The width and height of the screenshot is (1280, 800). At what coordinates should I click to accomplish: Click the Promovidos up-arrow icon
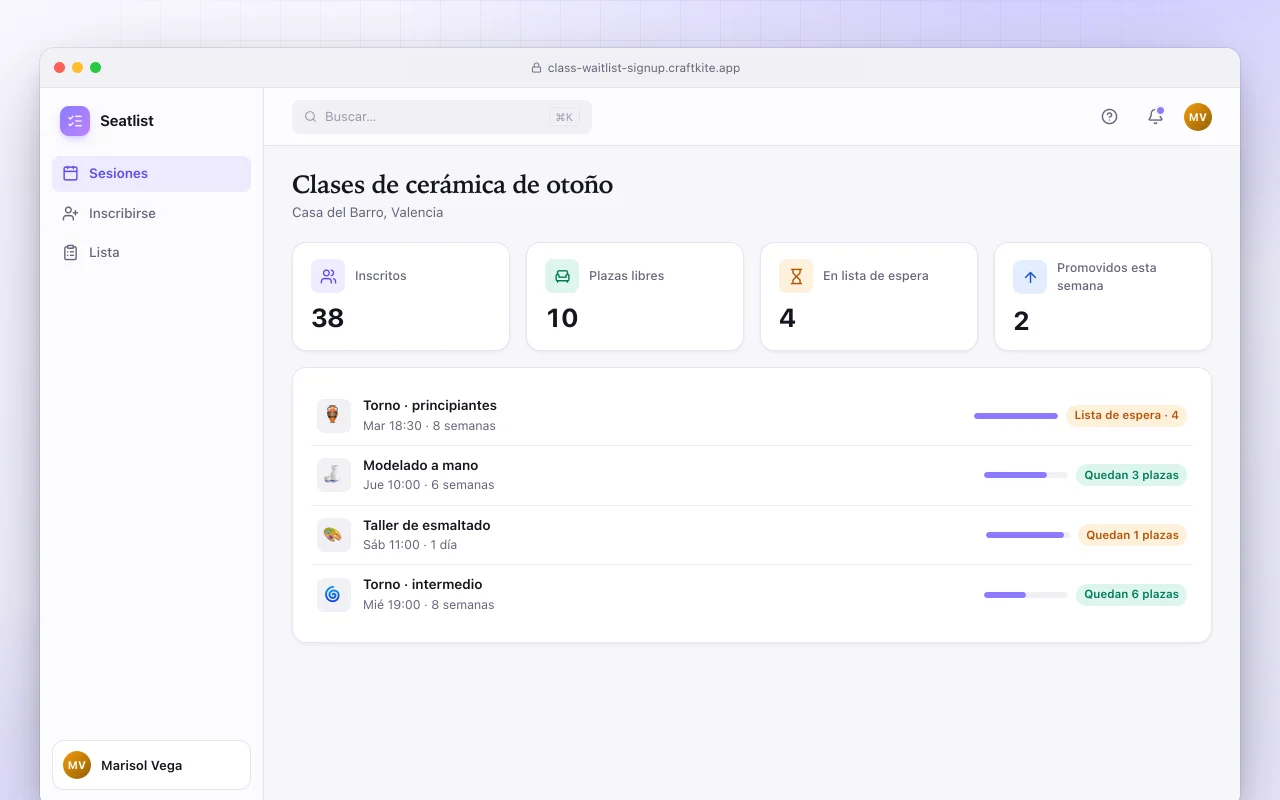tap(1030, 277)
